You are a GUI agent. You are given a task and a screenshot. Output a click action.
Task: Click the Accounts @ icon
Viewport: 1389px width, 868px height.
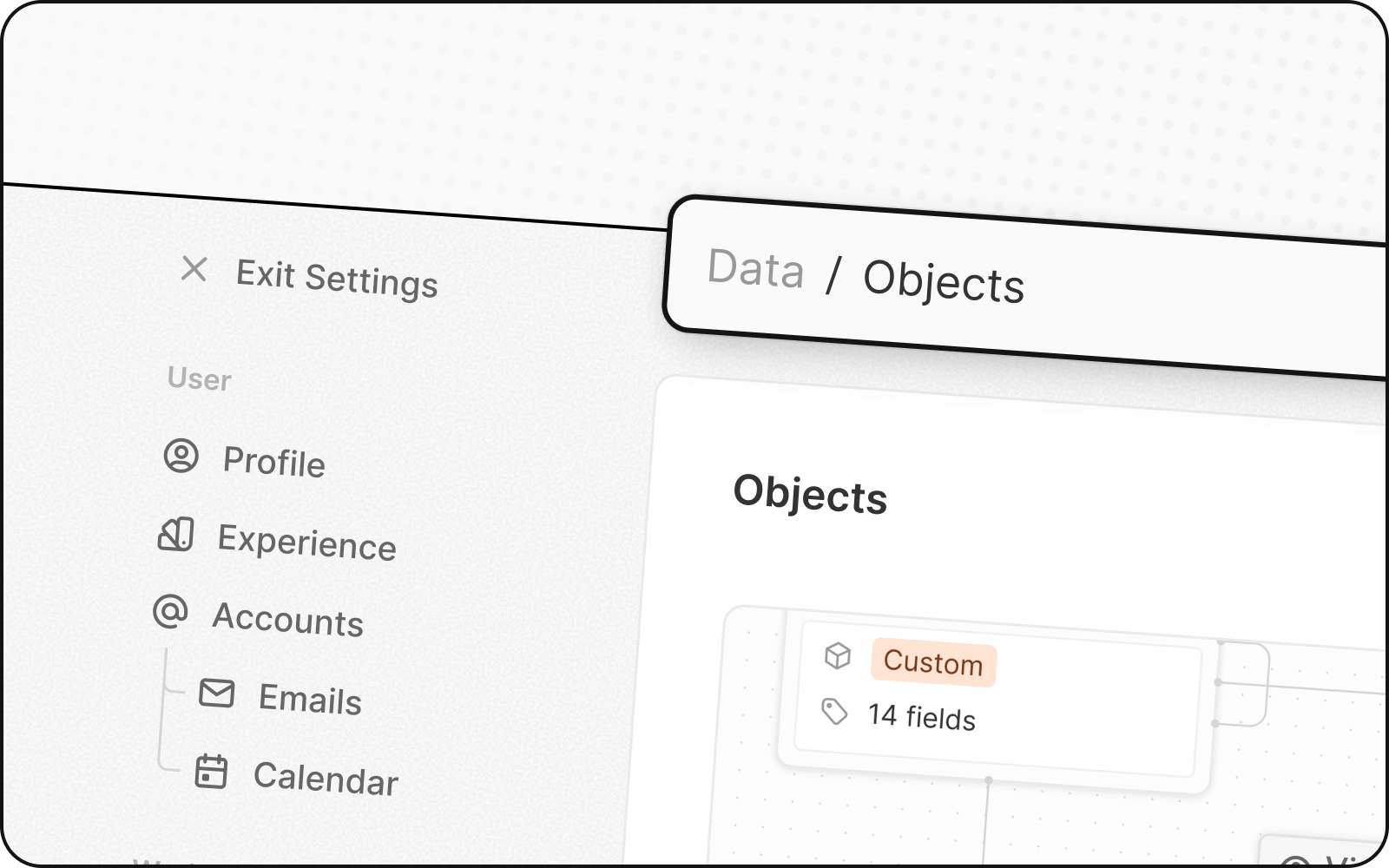170,611
